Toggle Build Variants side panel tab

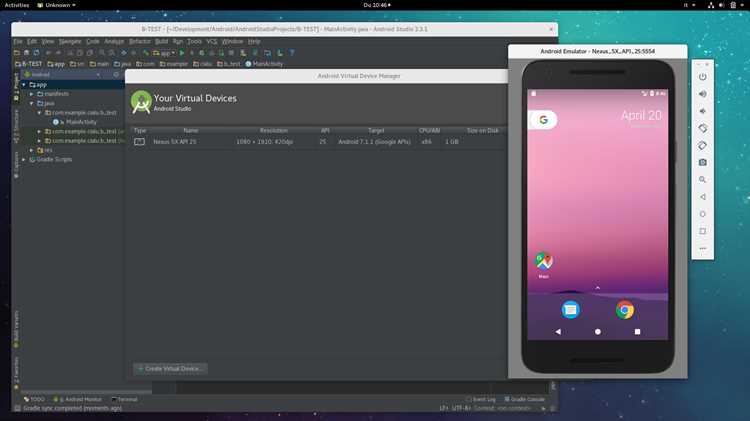tap(16, 329)
